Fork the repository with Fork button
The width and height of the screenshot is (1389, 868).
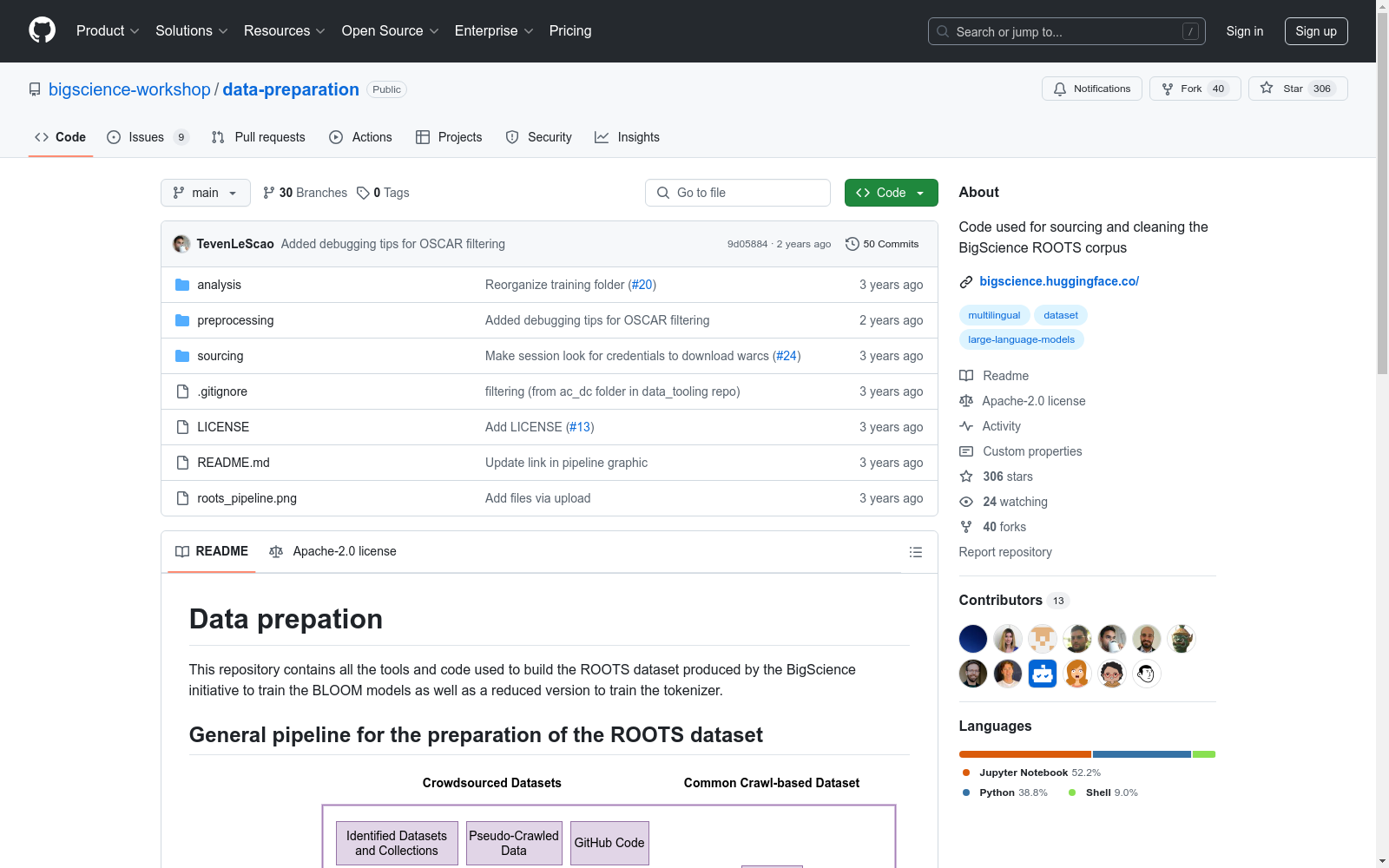coord(1195,89)
